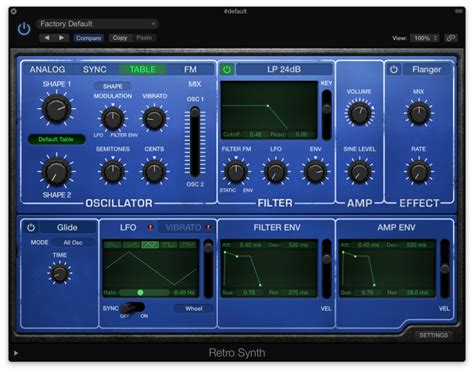
Task: Click the filter ENV amount knob
Action: (315, 172)
